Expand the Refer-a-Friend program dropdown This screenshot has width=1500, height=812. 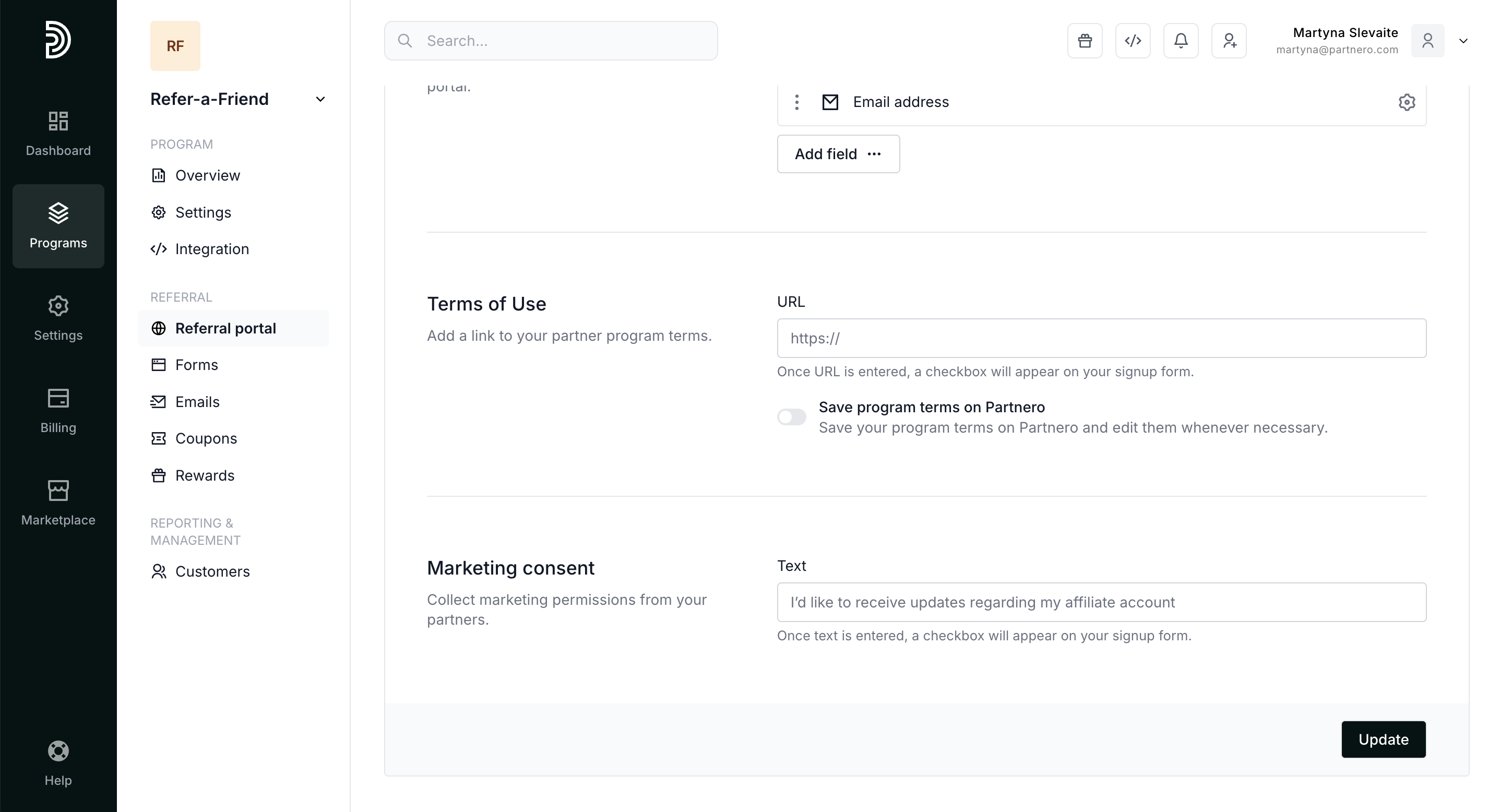[320, 100]
